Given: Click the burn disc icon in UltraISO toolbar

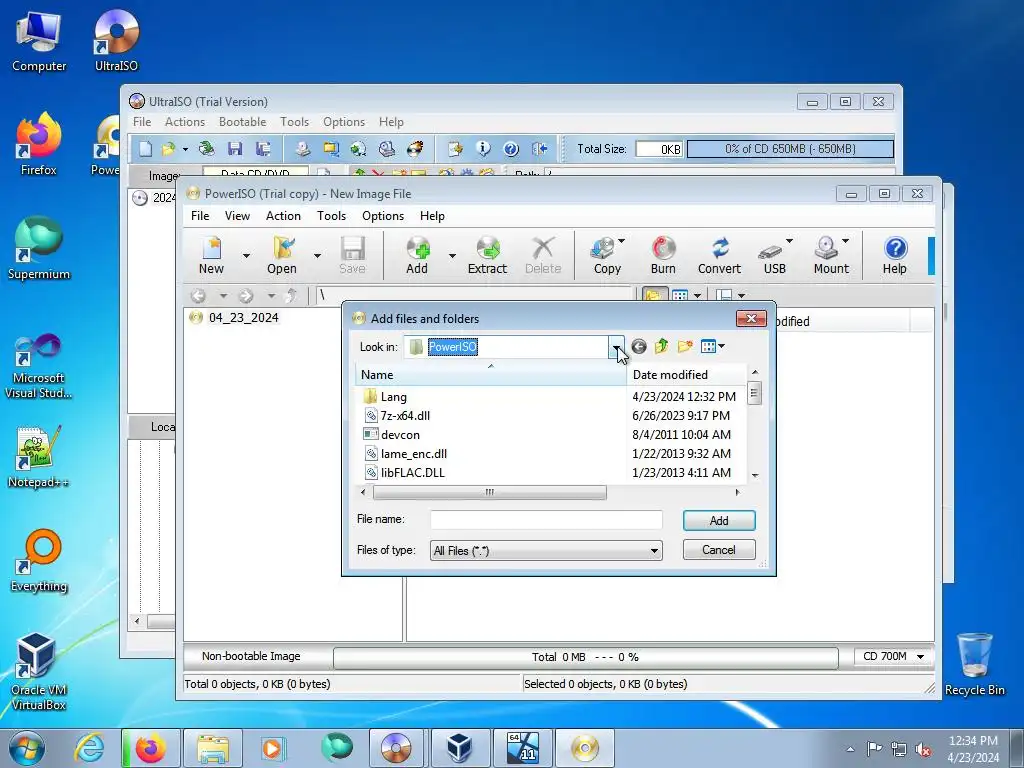Looking at the screenshot, I should pos(415,149).
